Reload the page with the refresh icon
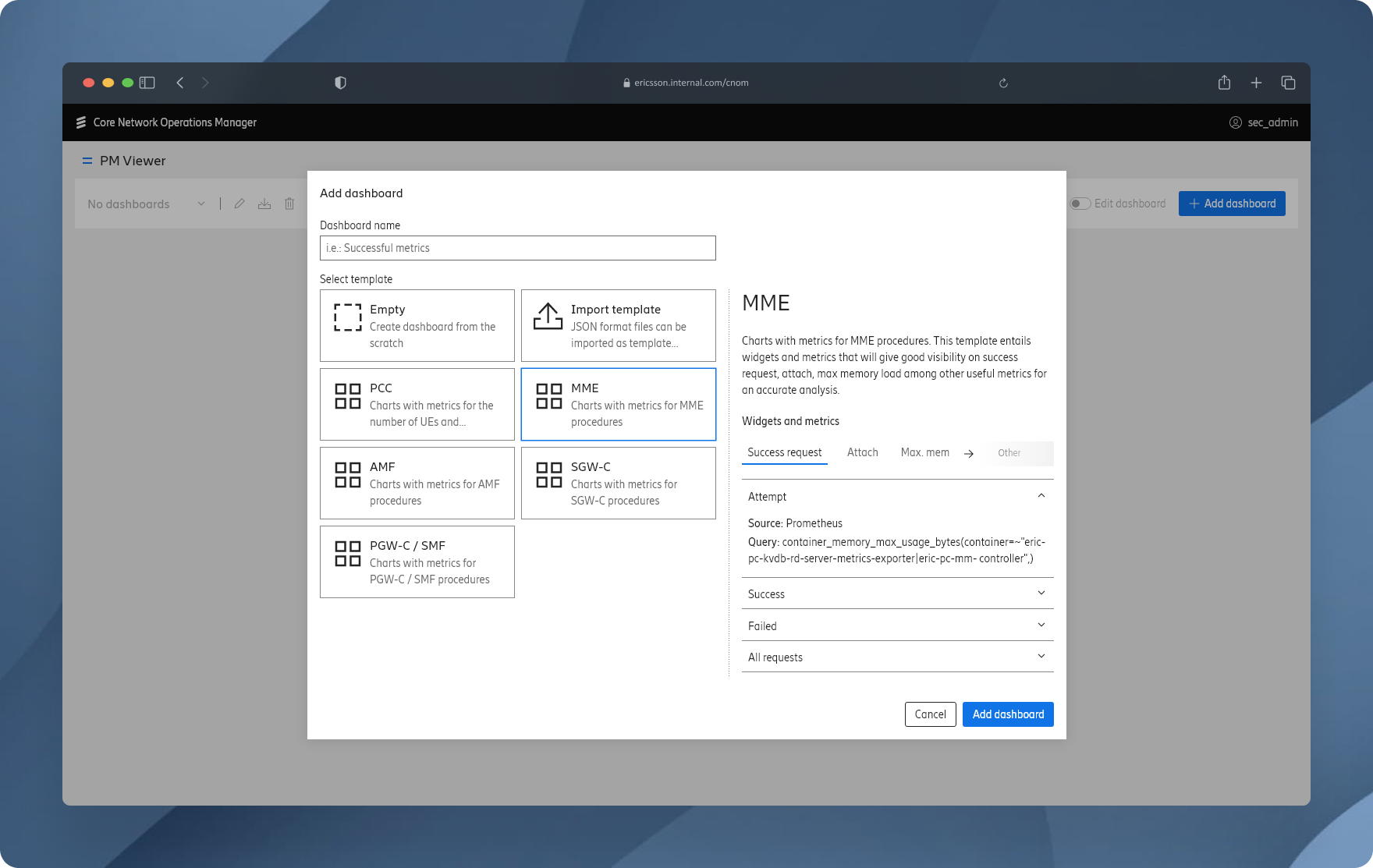The image size is (1373, 868). 1003,83
